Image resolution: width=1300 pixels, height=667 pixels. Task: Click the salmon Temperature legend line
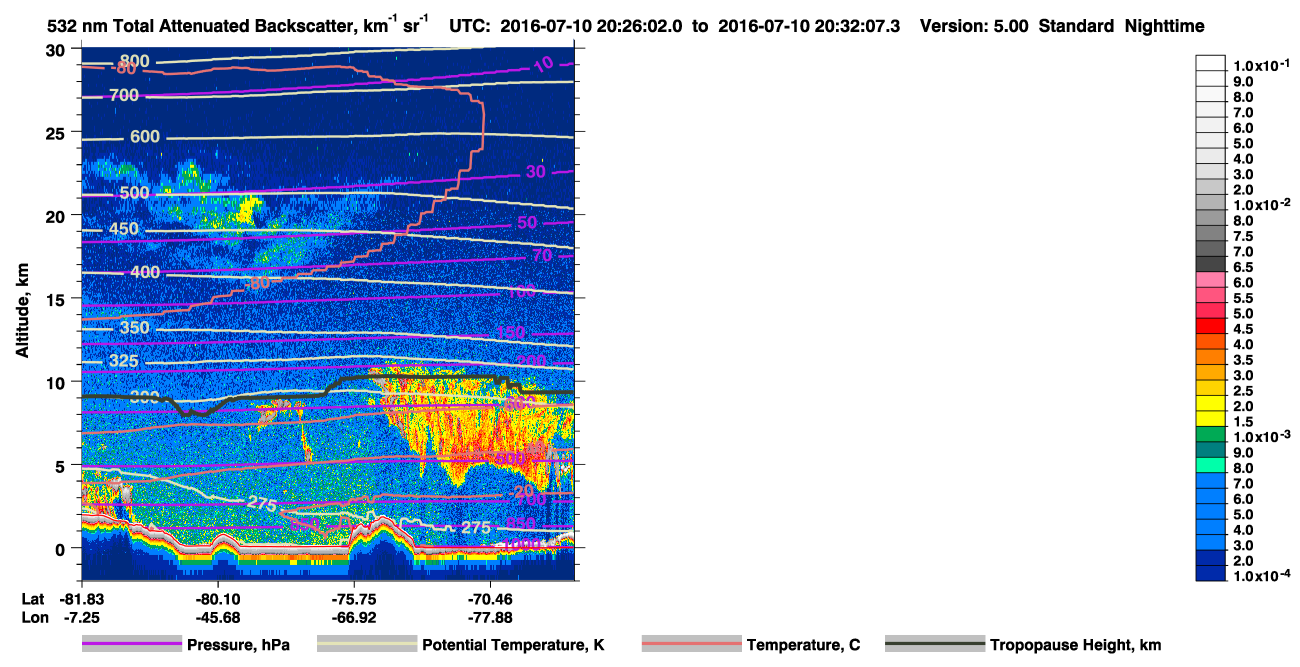(690, 645)
